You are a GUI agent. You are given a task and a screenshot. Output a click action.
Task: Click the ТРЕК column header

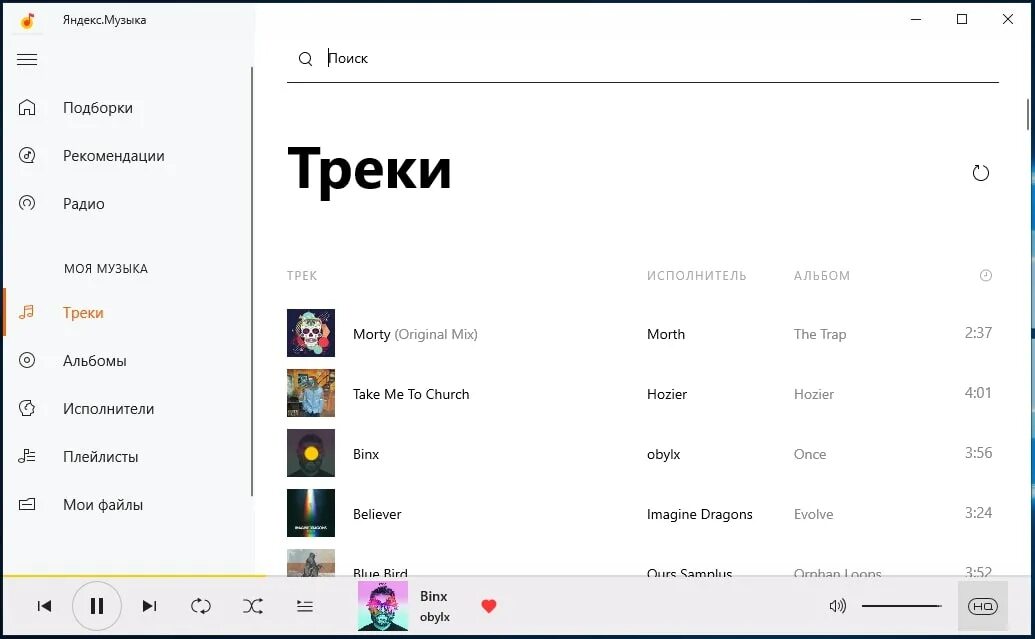302,276
